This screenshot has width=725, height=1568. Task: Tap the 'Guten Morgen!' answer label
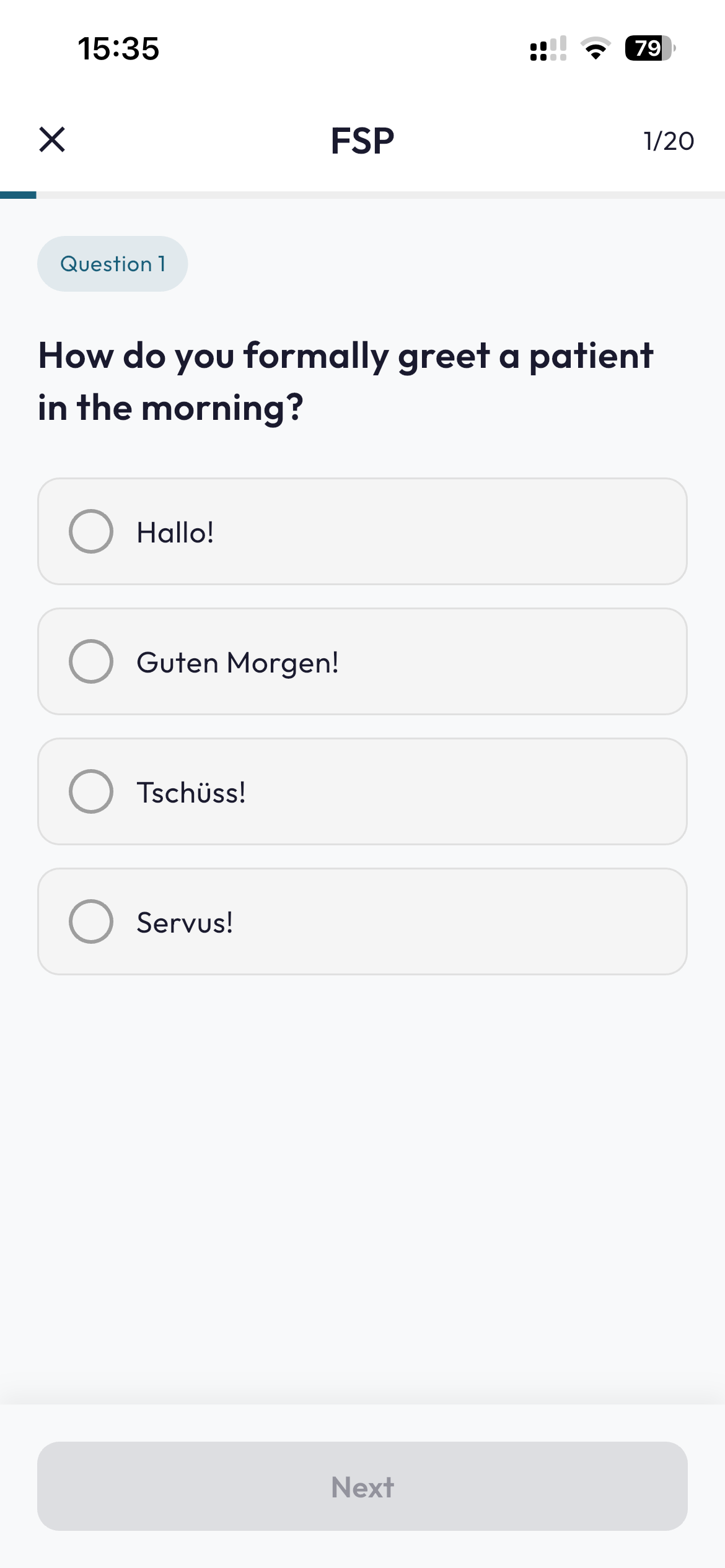tap(237, 663)
